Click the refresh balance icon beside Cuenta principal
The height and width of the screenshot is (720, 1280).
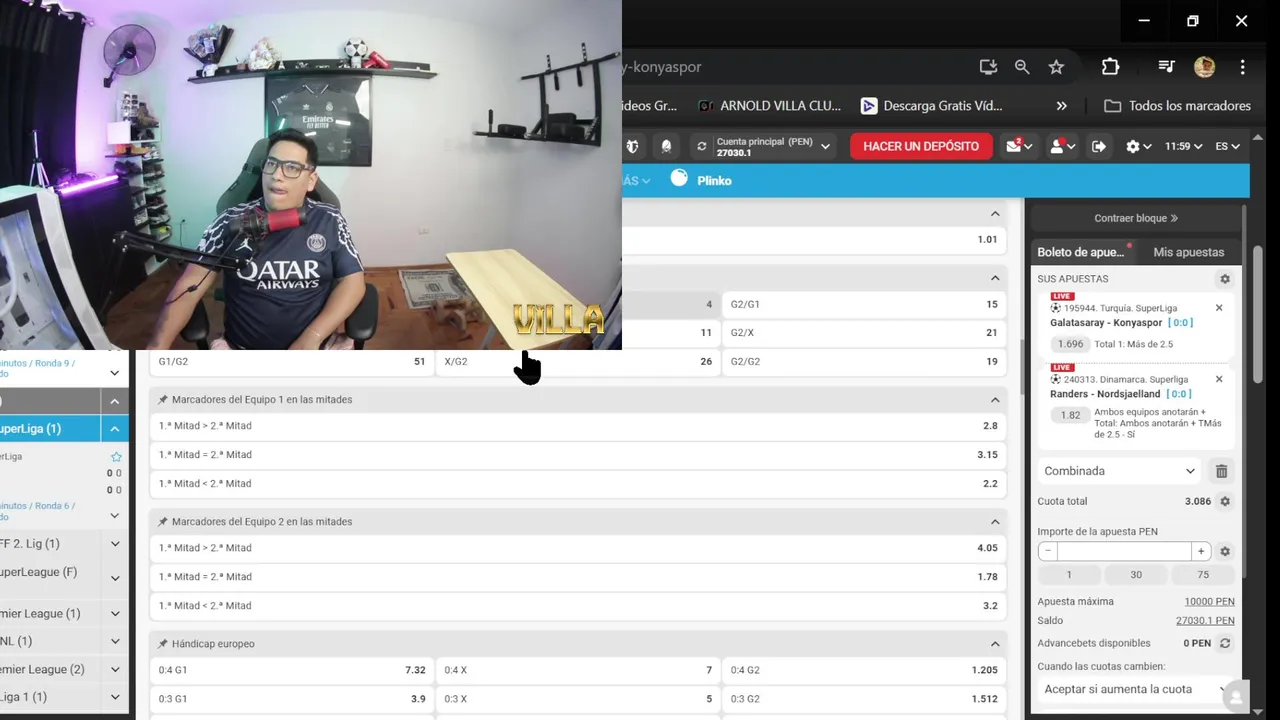pos(702,146)
